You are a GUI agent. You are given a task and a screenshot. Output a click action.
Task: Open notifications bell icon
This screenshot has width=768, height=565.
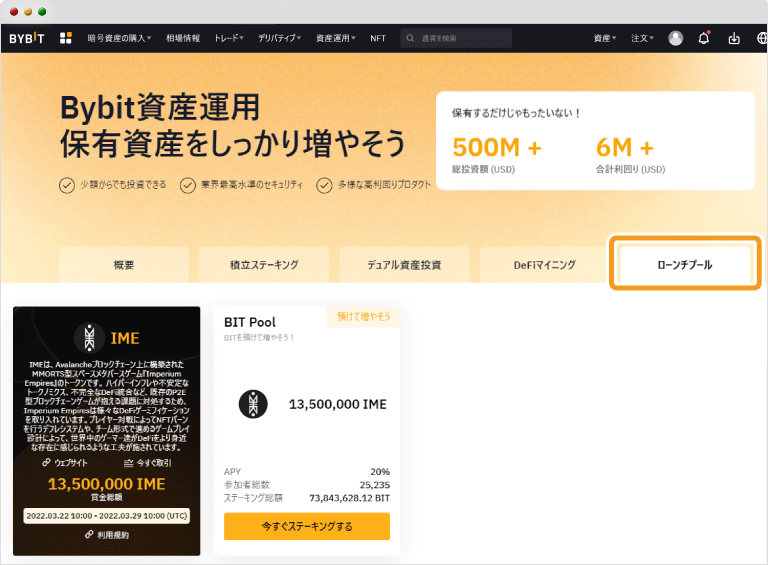[704, 38]
